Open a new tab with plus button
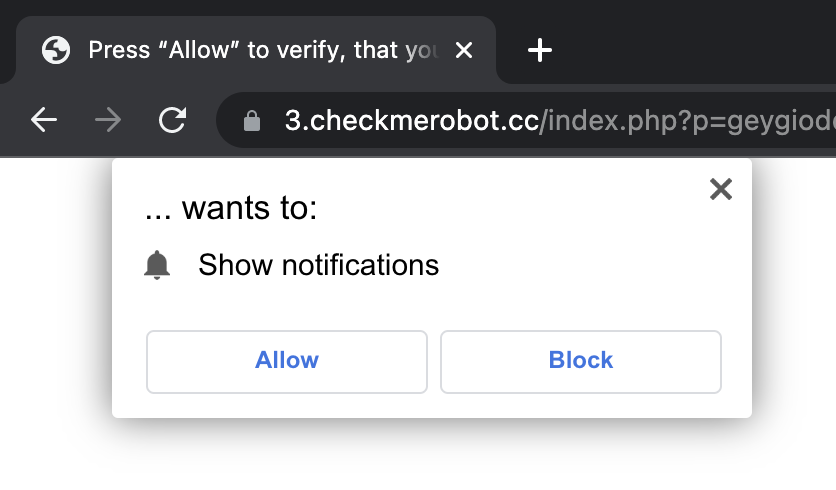This screenshot has width=836, height=490. tap(540, 50)
